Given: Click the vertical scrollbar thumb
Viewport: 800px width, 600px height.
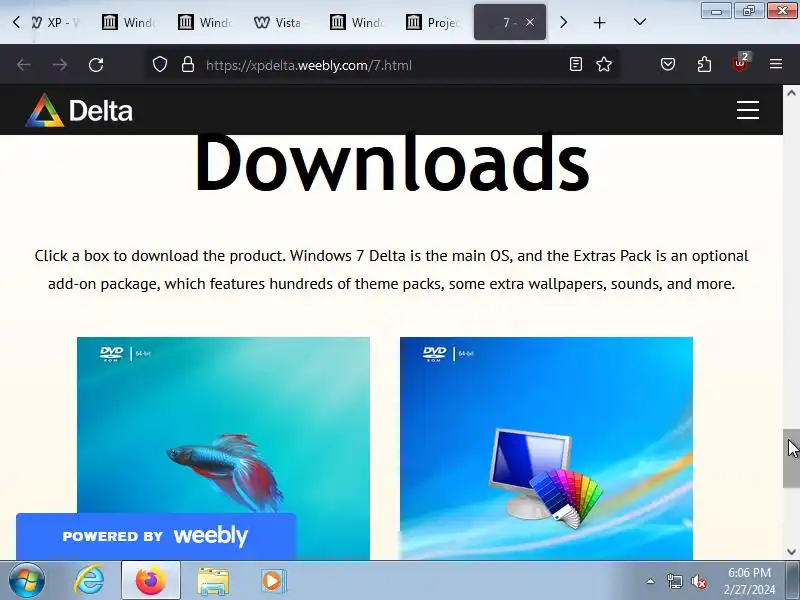Looking at the screenshot, I should coord(791,458).
